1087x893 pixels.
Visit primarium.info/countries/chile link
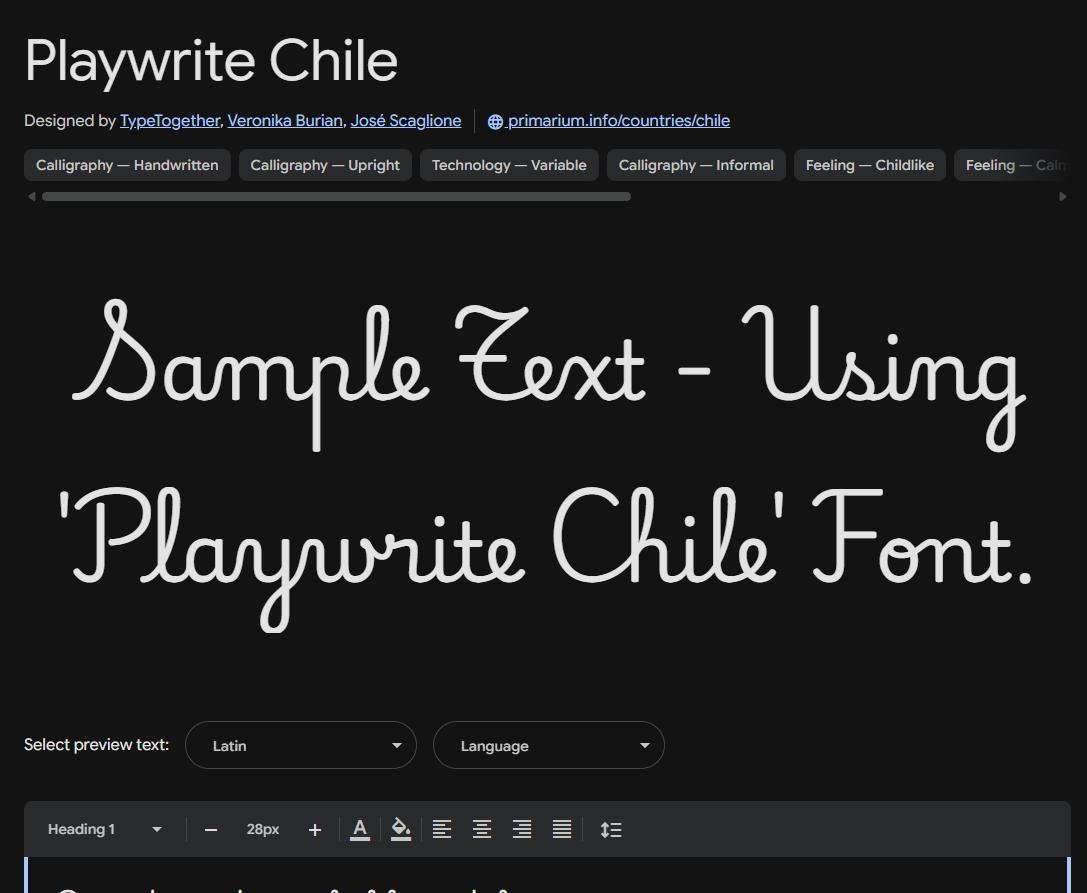[618, 121]
